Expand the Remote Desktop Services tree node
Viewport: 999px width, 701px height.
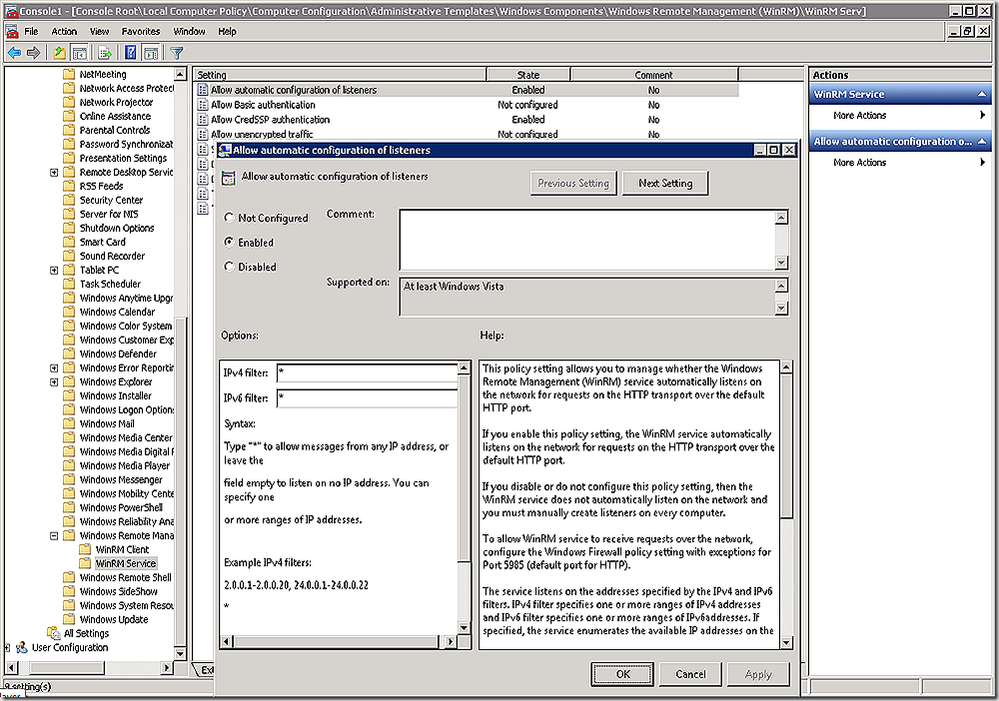(54, 173)
